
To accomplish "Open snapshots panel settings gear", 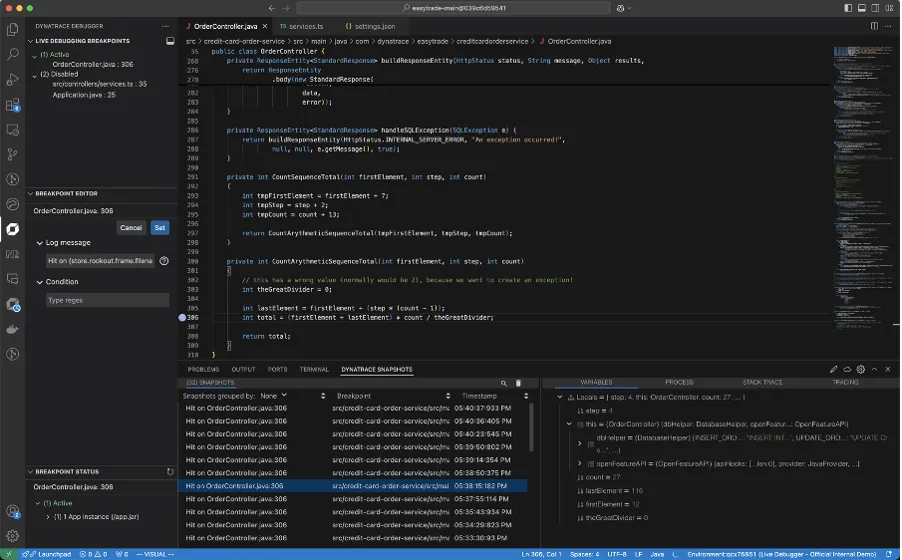I will (861, 369).
